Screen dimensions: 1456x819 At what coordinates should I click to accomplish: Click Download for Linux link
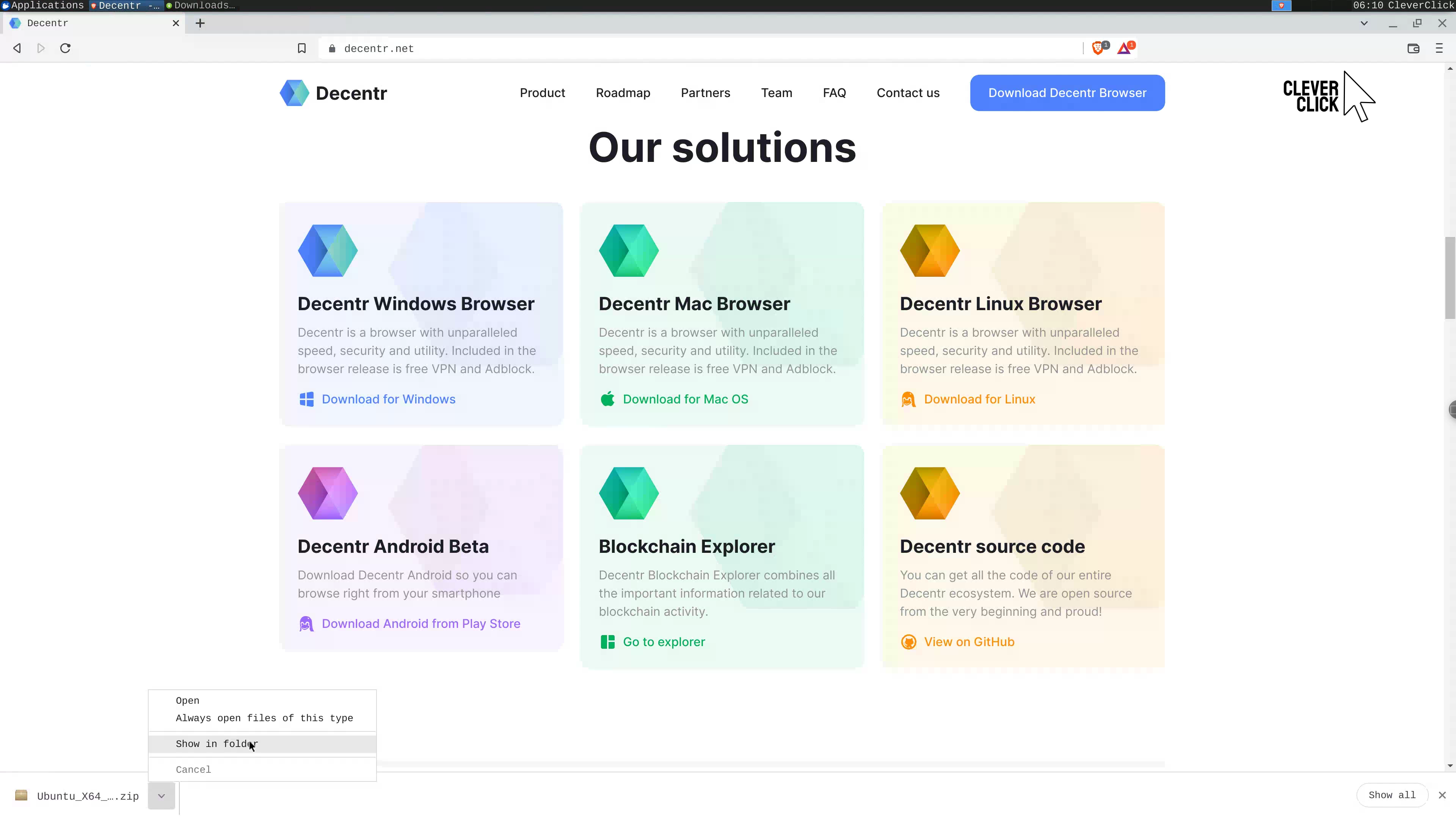click(979, 399)
